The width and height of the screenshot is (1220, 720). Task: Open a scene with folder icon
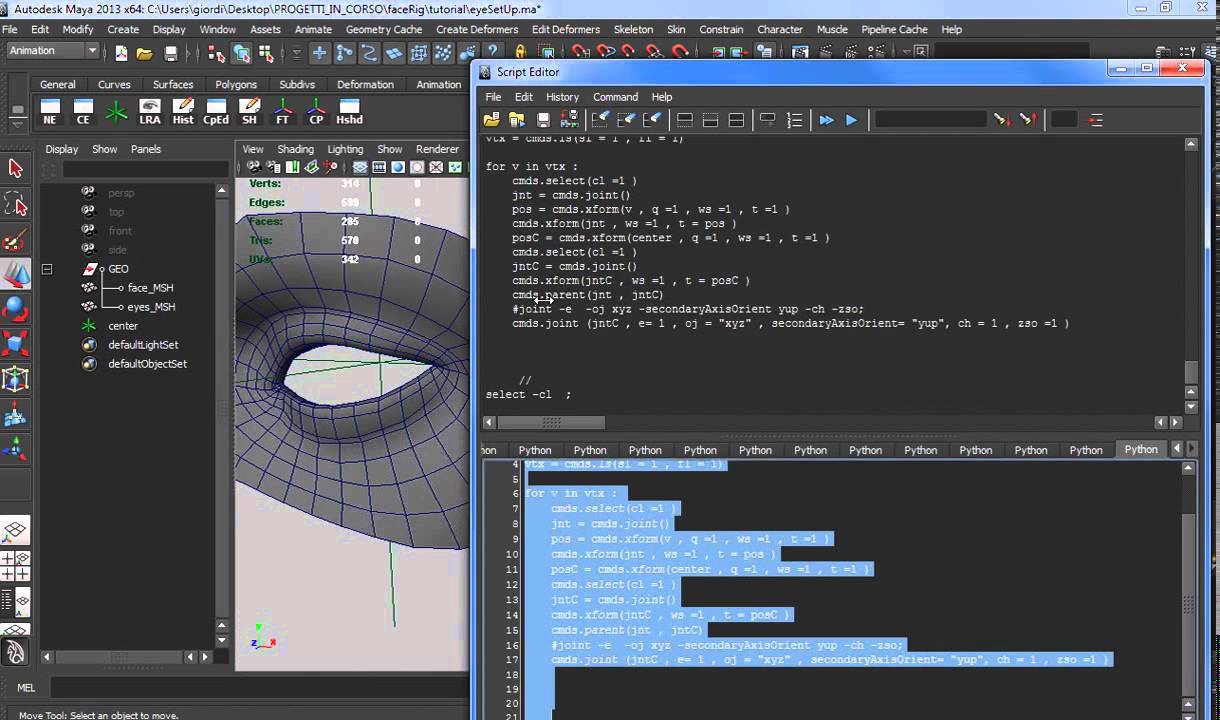(145, 53)
